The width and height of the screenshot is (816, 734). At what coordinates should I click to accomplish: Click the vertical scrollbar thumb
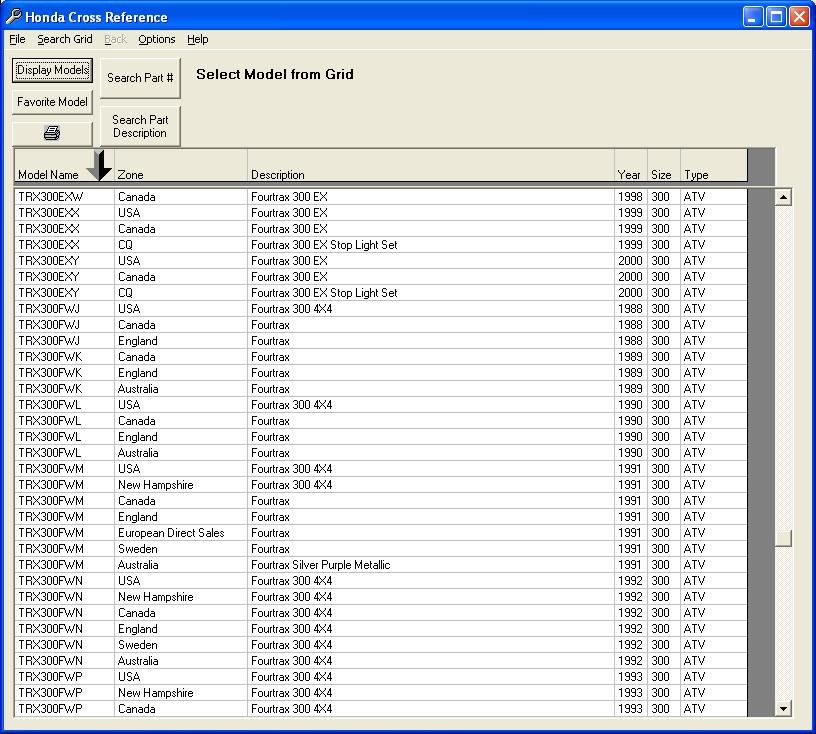pyautogui.click(x=783, y=538)
